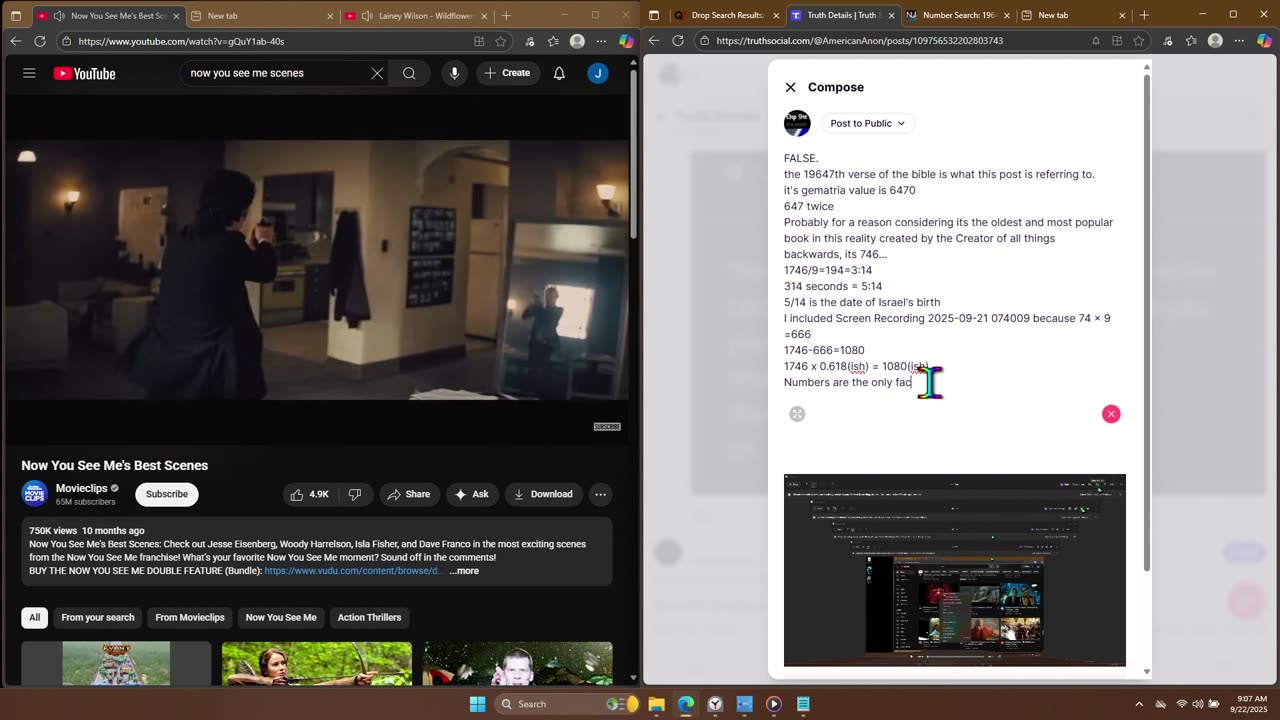Click the YouTube Create button

click(508, 73)
